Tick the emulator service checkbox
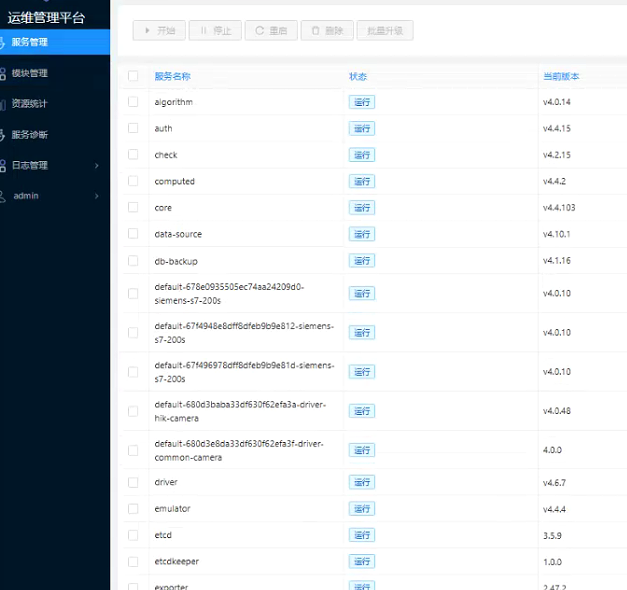This screenshot has height=590, width=627. 133,509
